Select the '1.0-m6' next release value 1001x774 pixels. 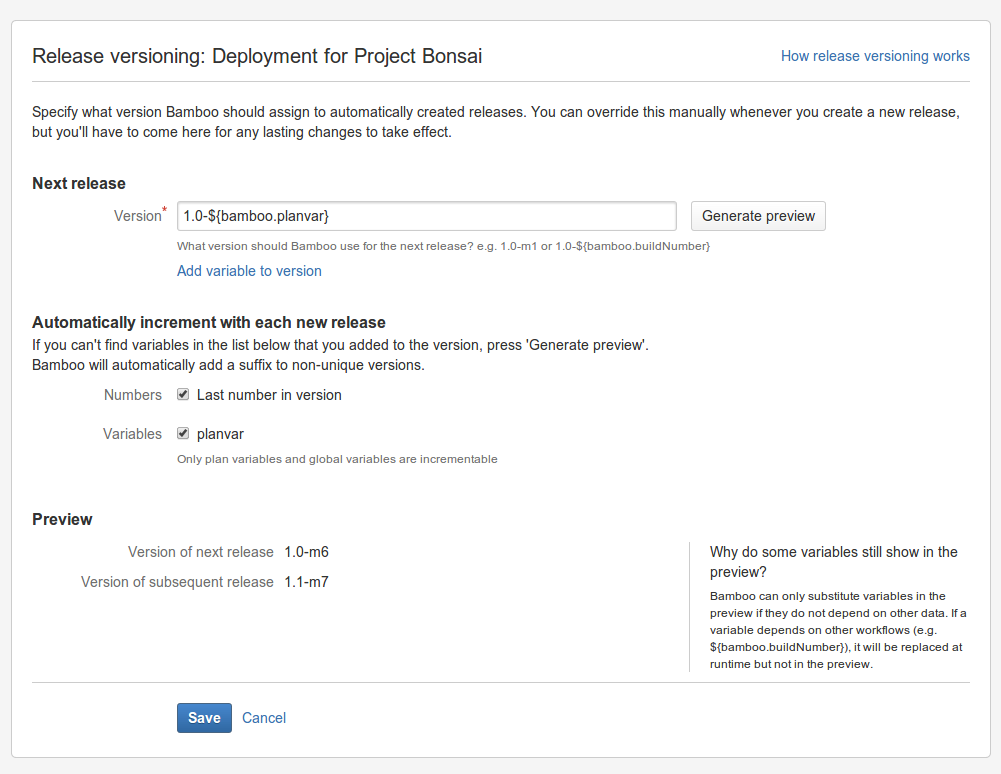306,552
